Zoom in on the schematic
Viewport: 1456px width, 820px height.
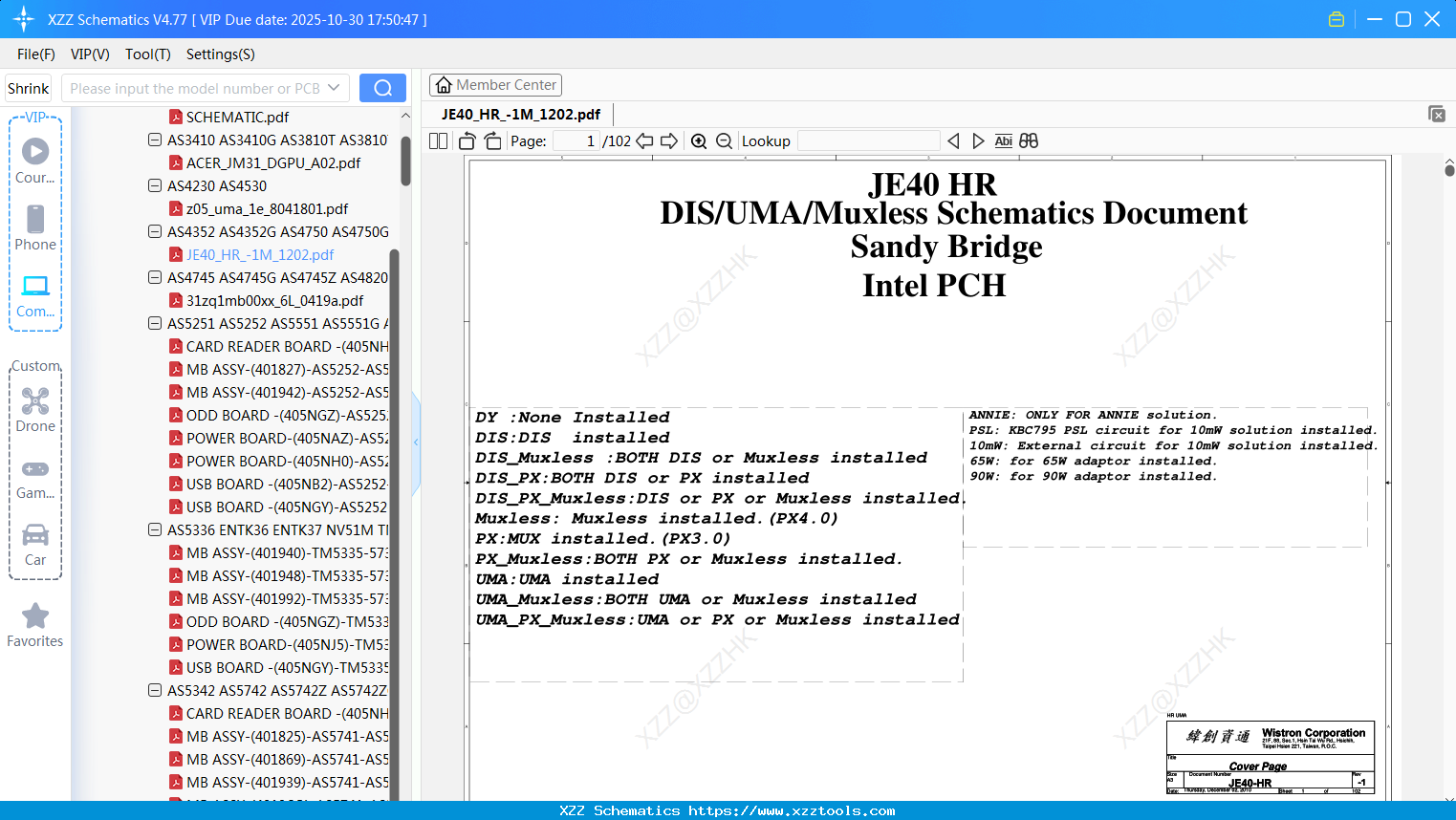pos(699,141)
